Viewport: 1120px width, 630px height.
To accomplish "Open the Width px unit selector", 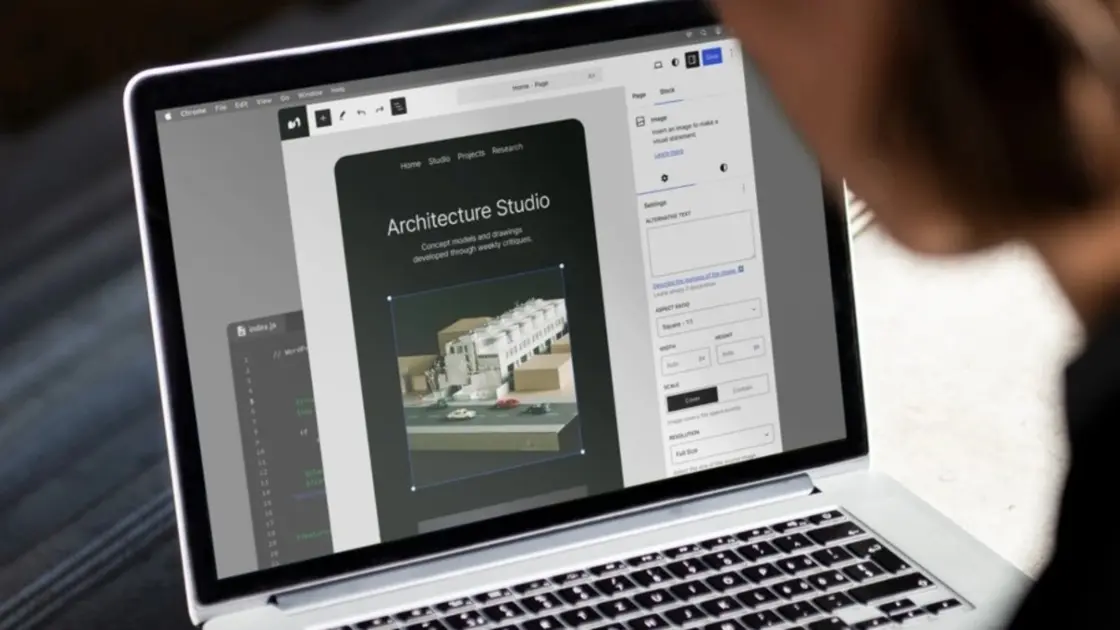I will pos(702,358).
